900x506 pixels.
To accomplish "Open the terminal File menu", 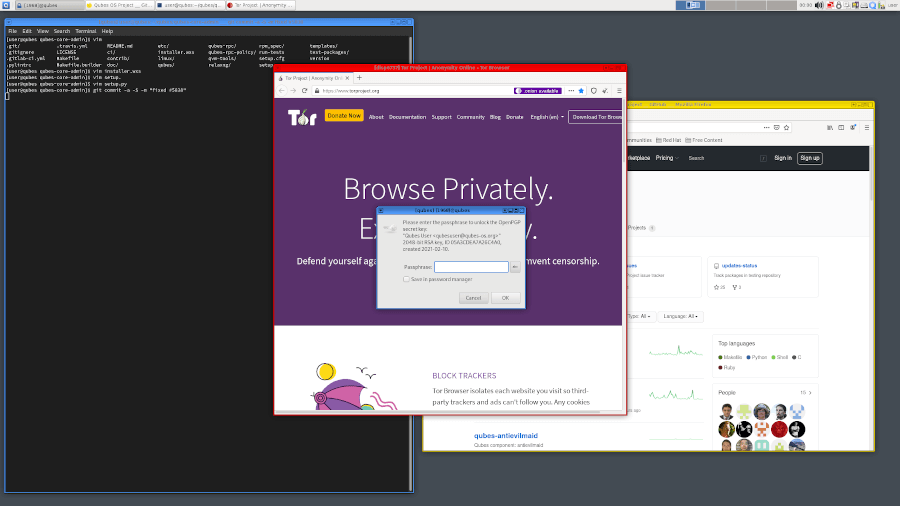I will tap(12, 31).
